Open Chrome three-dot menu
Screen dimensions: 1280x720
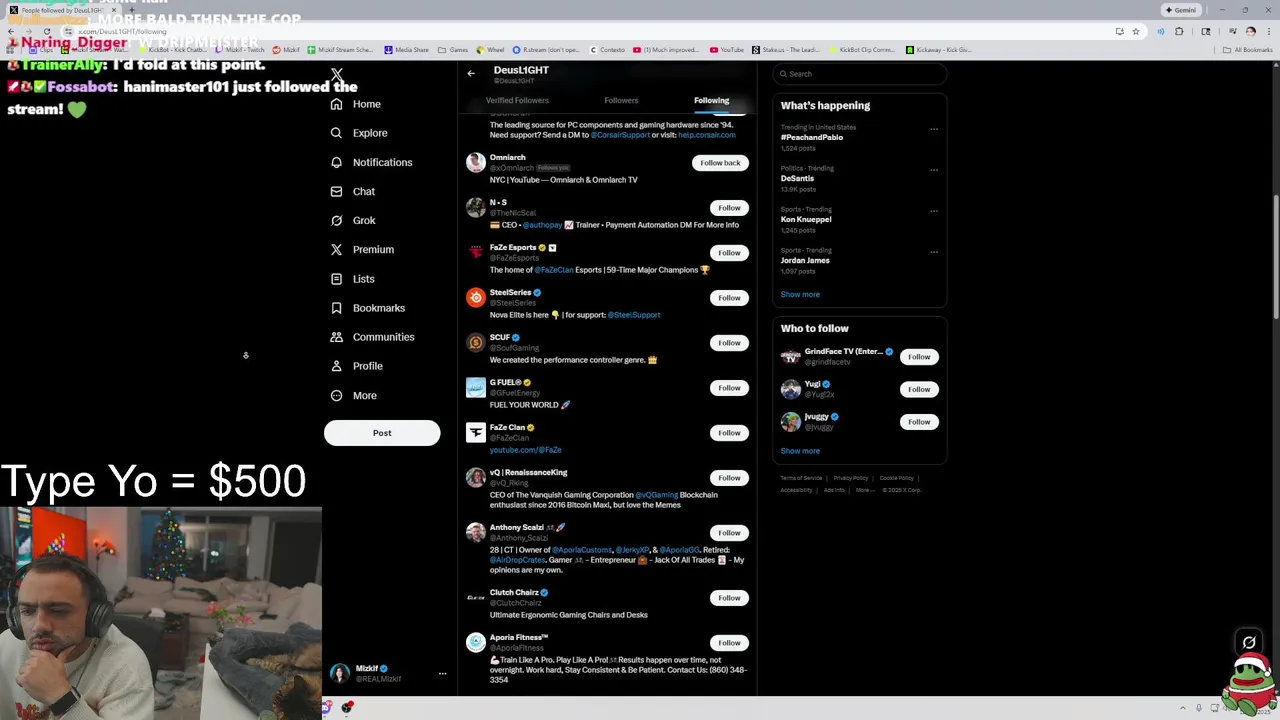coord(1268,31)
